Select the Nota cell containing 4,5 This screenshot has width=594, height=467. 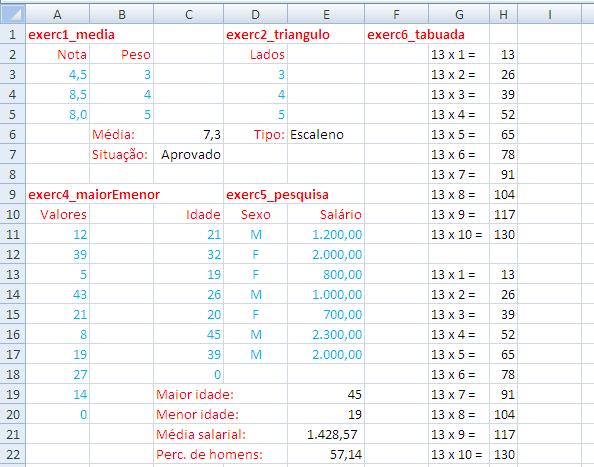pyautogui.click(x=57, y=74)
